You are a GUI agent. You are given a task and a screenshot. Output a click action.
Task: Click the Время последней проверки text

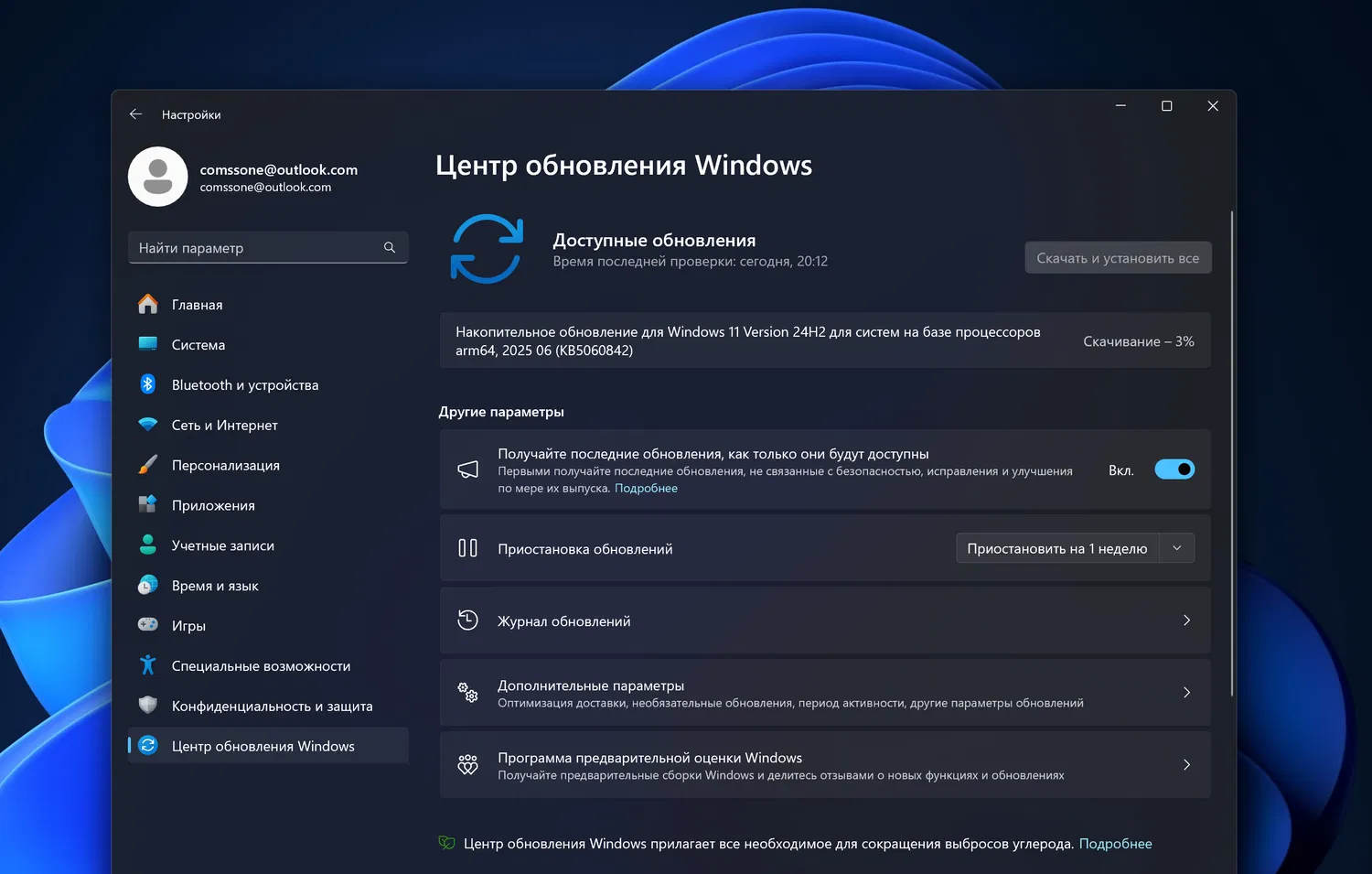pos(690,262)
